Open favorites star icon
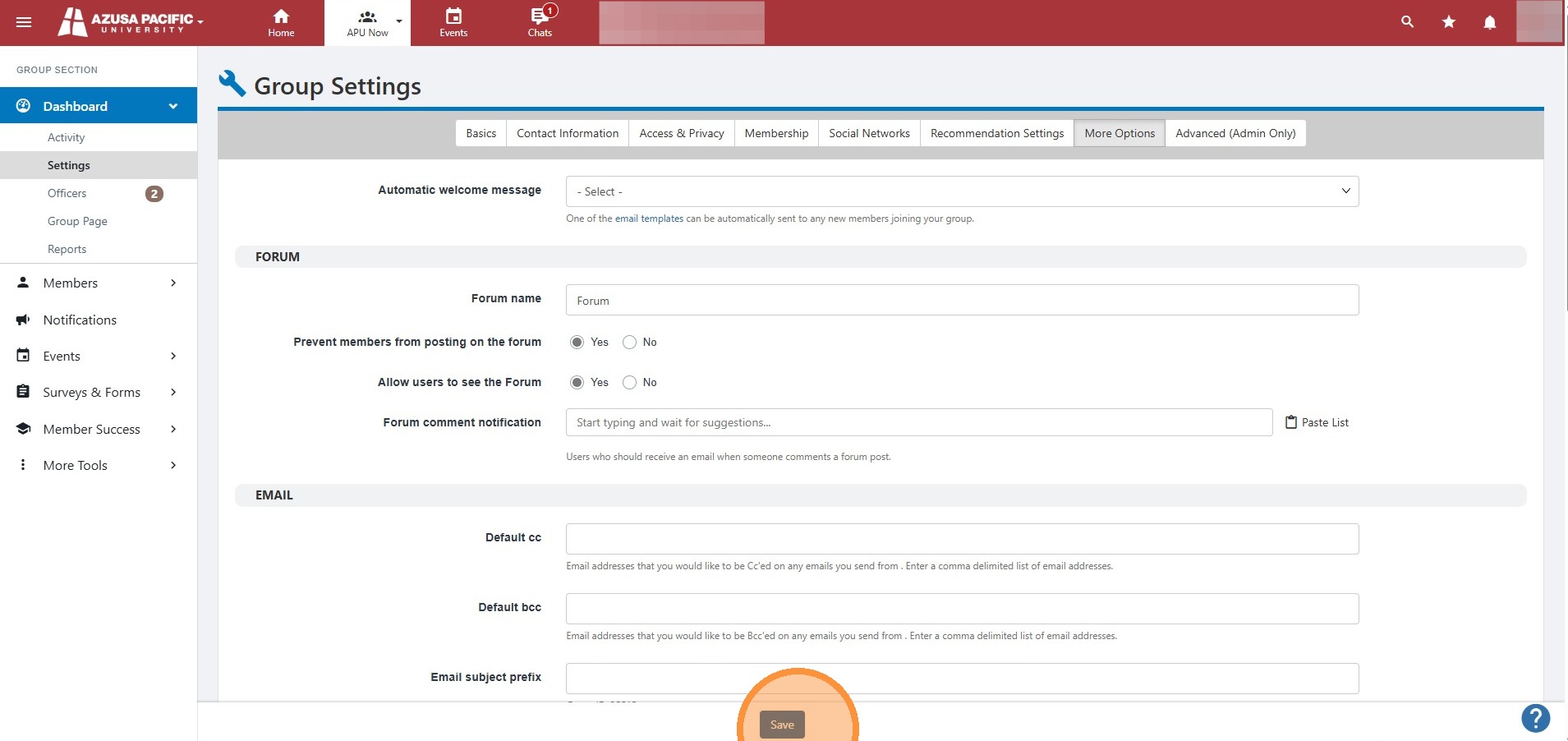 (1449, 22)
